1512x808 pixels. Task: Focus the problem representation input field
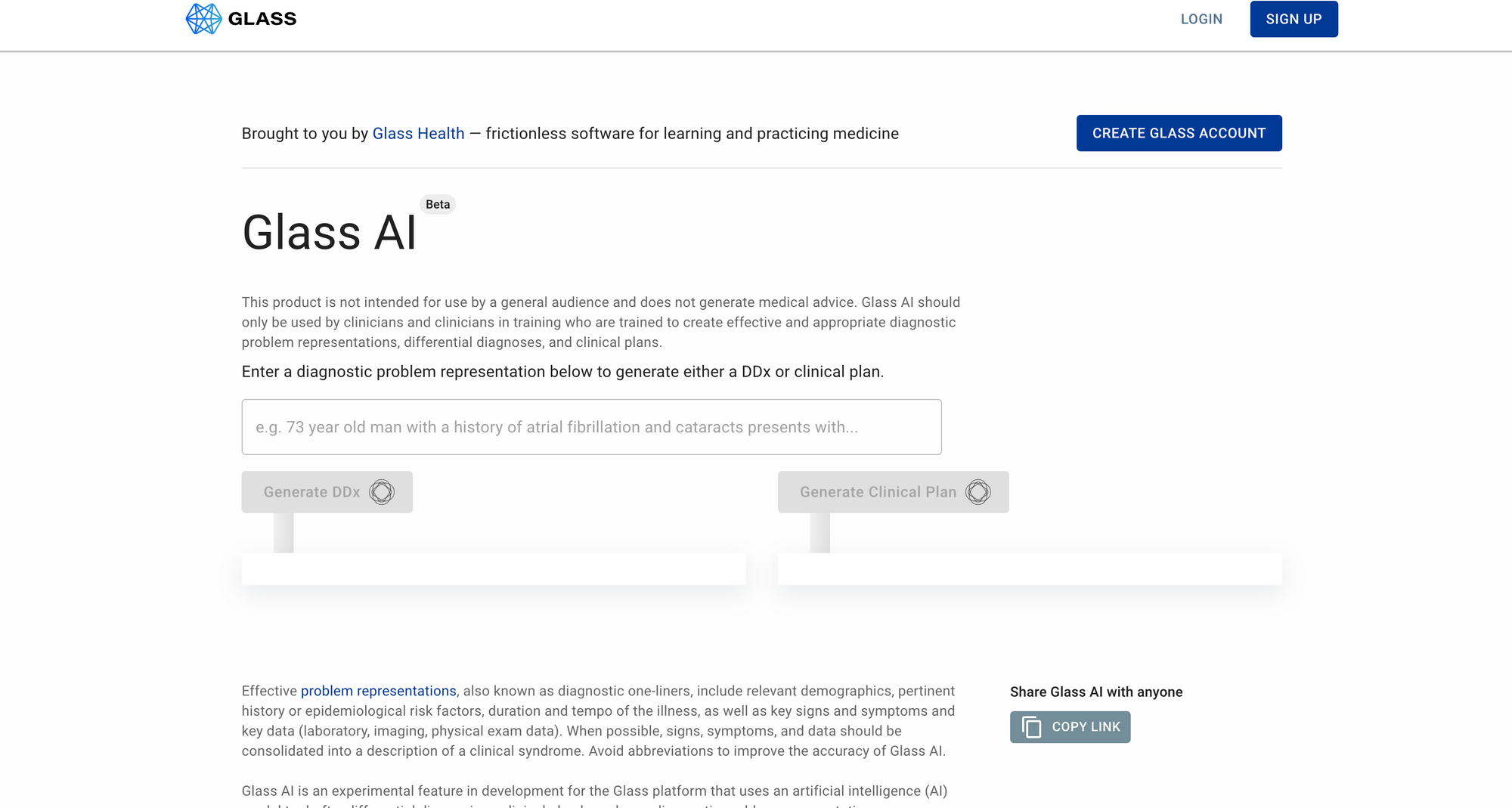click(591, 427)
